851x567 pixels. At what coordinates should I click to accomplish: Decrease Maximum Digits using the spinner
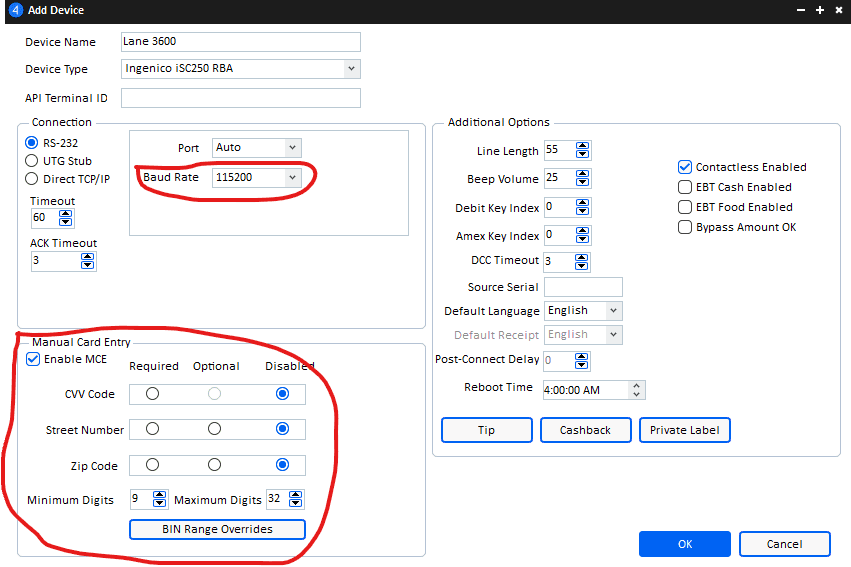tap(297, 504)
